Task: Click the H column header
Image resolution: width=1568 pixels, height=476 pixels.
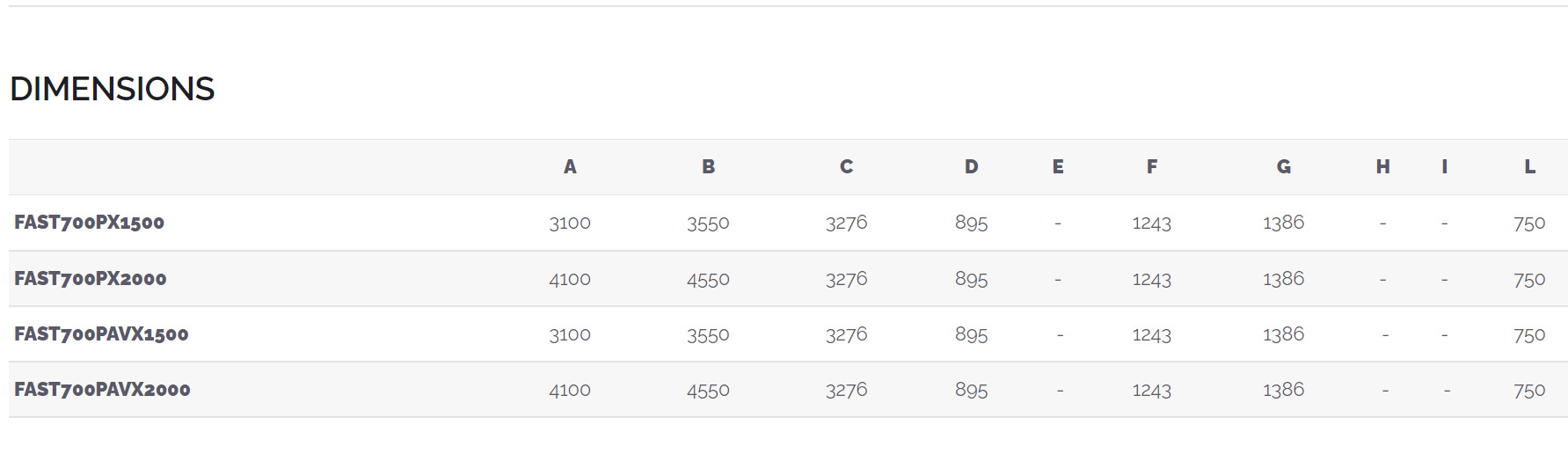Action: pos(1383,167)
